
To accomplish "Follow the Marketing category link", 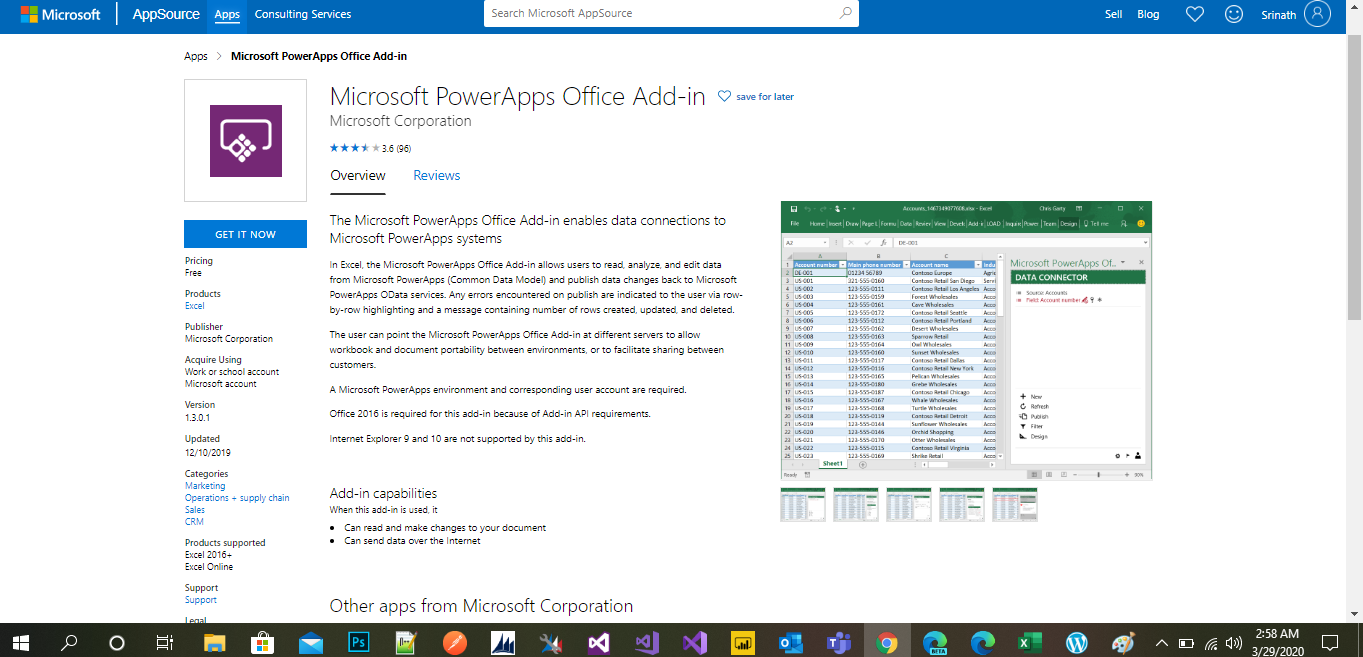I will [x=204, y=485].
